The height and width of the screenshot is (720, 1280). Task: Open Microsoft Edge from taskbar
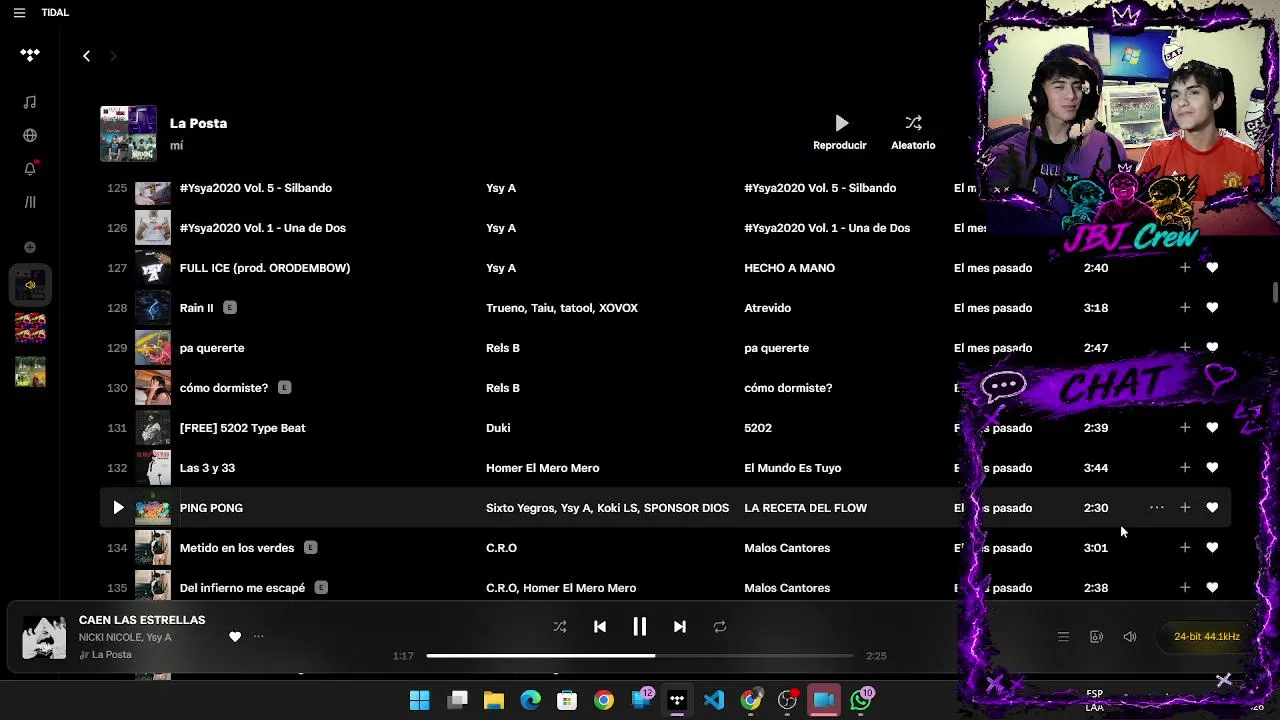click(530, 700)
